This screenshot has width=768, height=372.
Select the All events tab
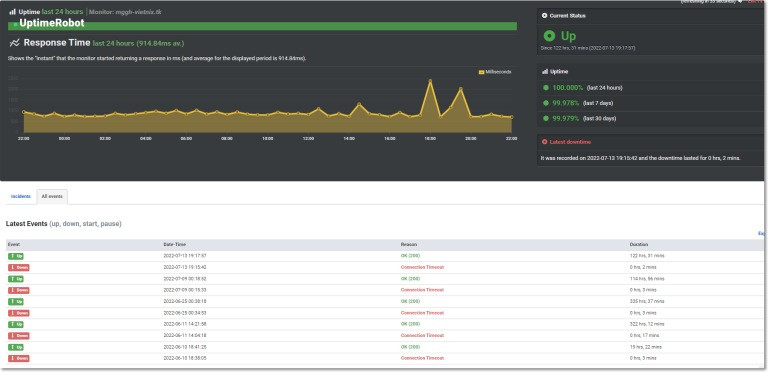52,196
